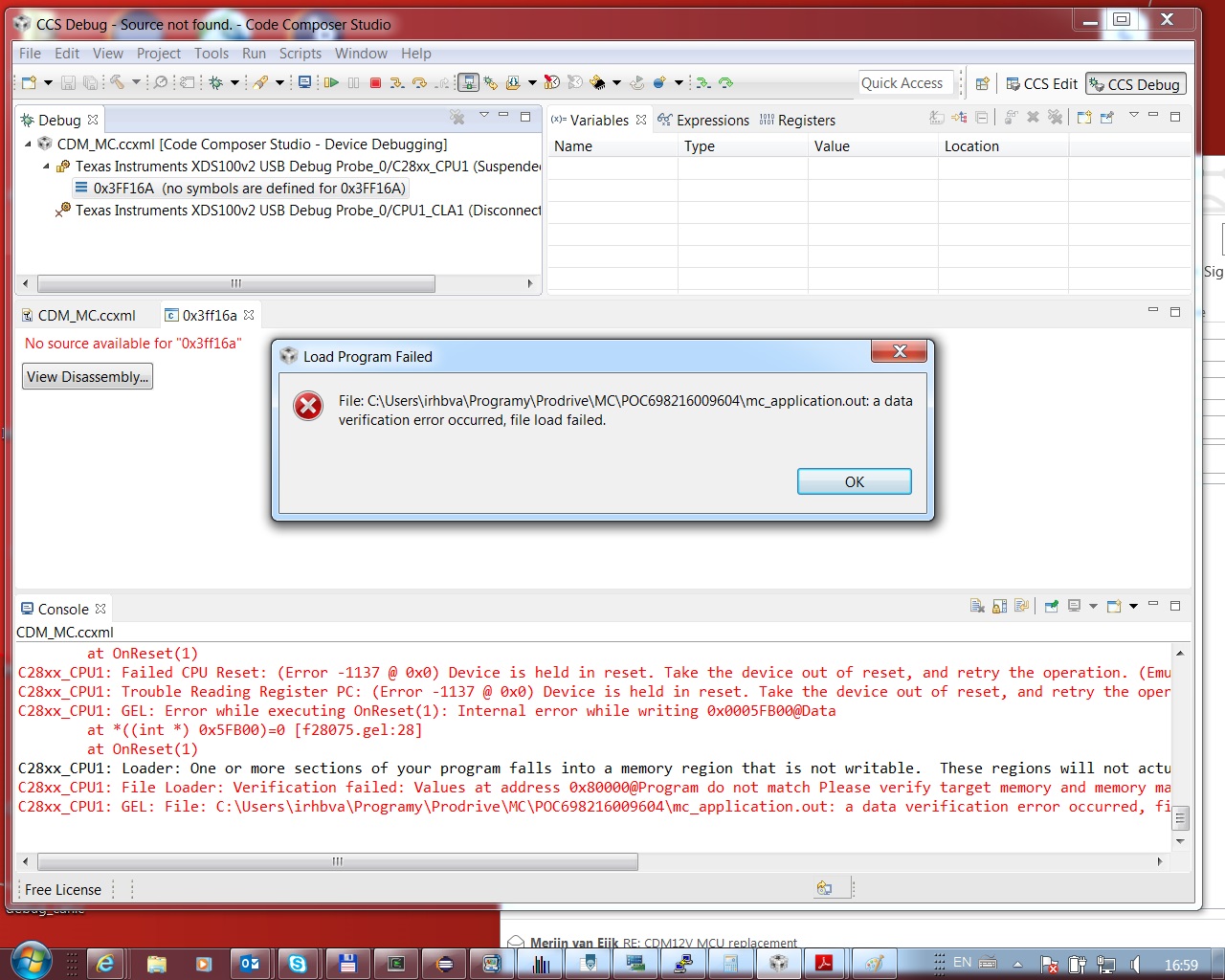Click the Resume green play icon
Image resolution: width=1225 pixels, height=980 pixels.
tap(331, 83)
